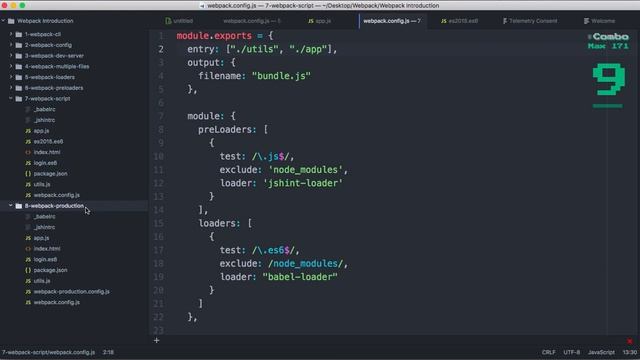Click HTML icon of index.html under 8-webpack-production
The height and width of the screenshot is (360, 640).
(x=28, y=249)
